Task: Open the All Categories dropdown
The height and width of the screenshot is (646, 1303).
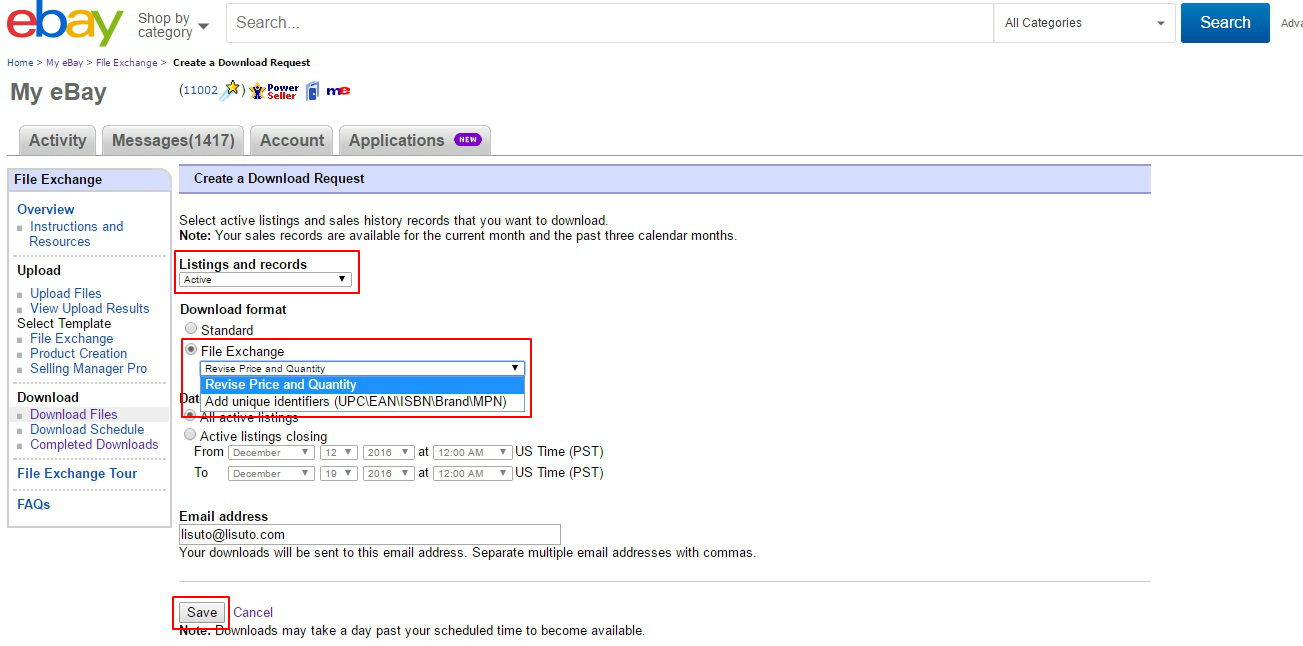Action: pyautogui.click(x=1084, y=23)
